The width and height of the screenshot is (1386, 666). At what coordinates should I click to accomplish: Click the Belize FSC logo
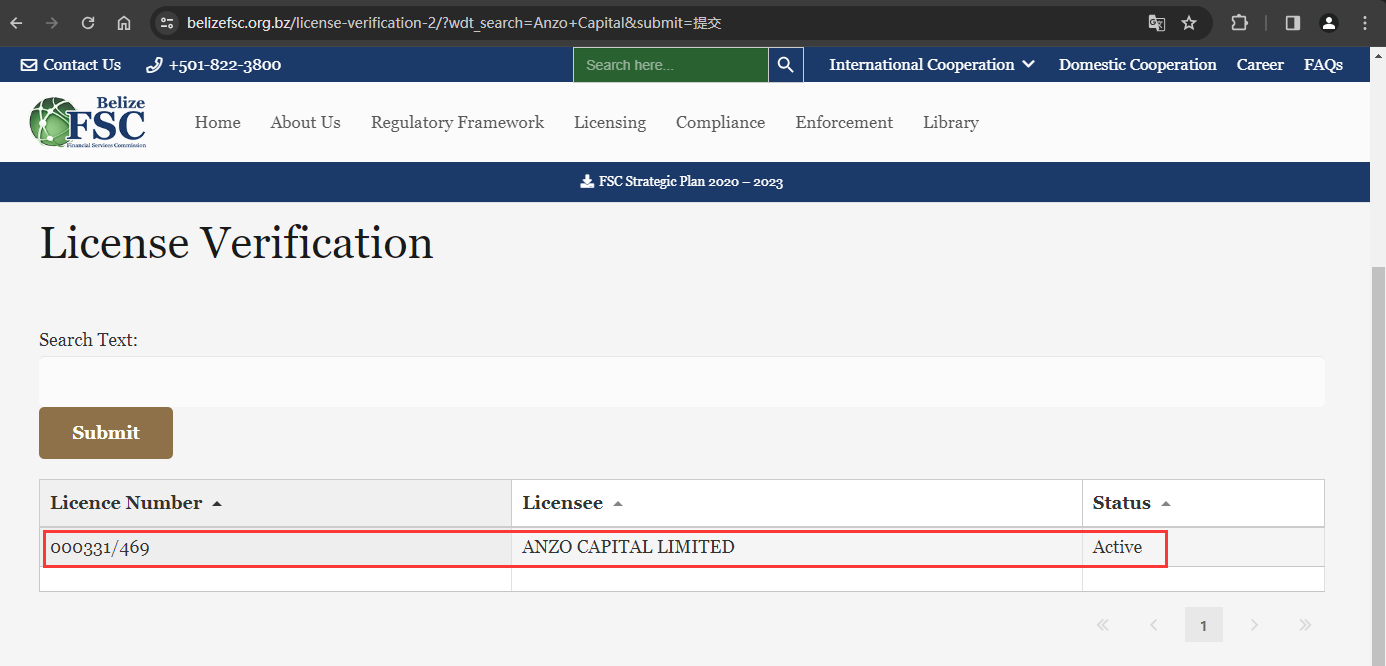coord(88,122)
